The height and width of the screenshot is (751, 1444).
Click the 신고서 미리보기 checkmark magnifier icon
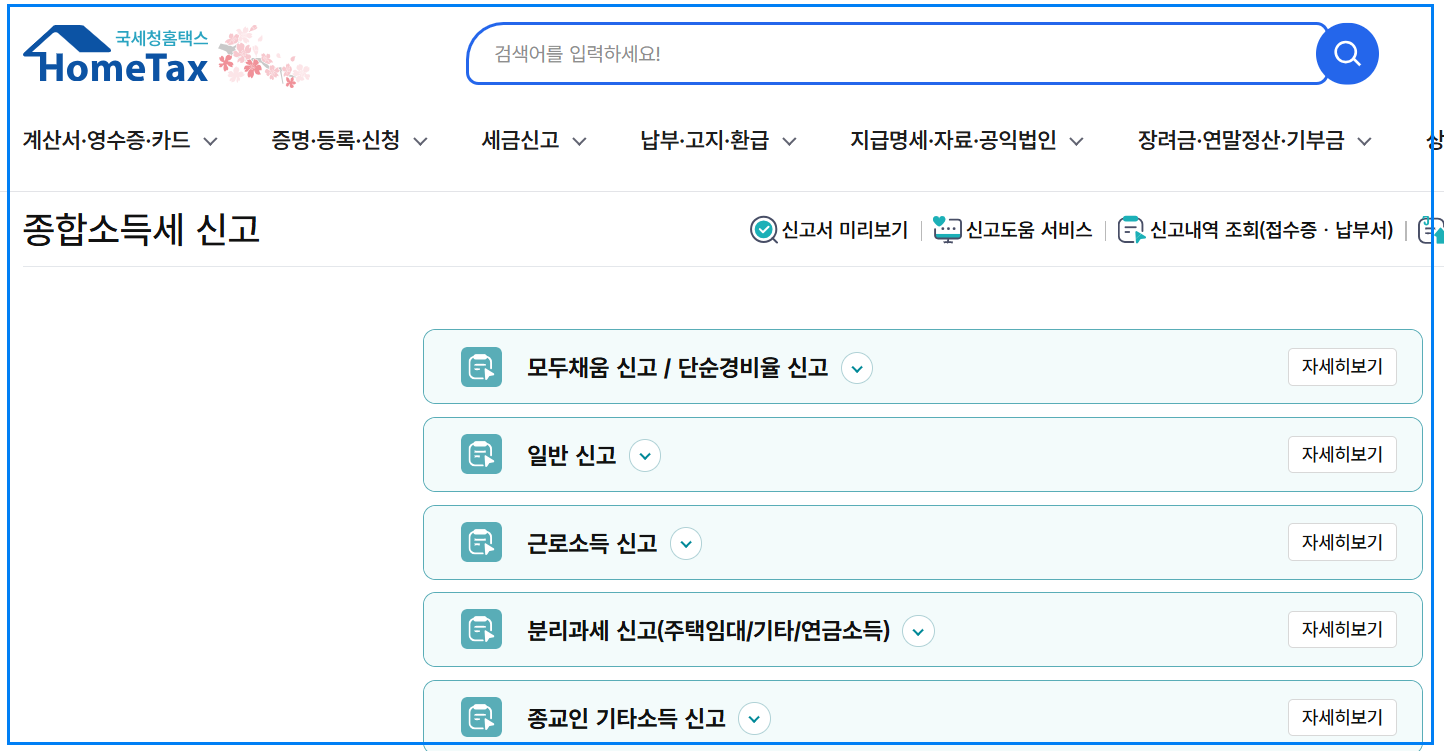763,229
